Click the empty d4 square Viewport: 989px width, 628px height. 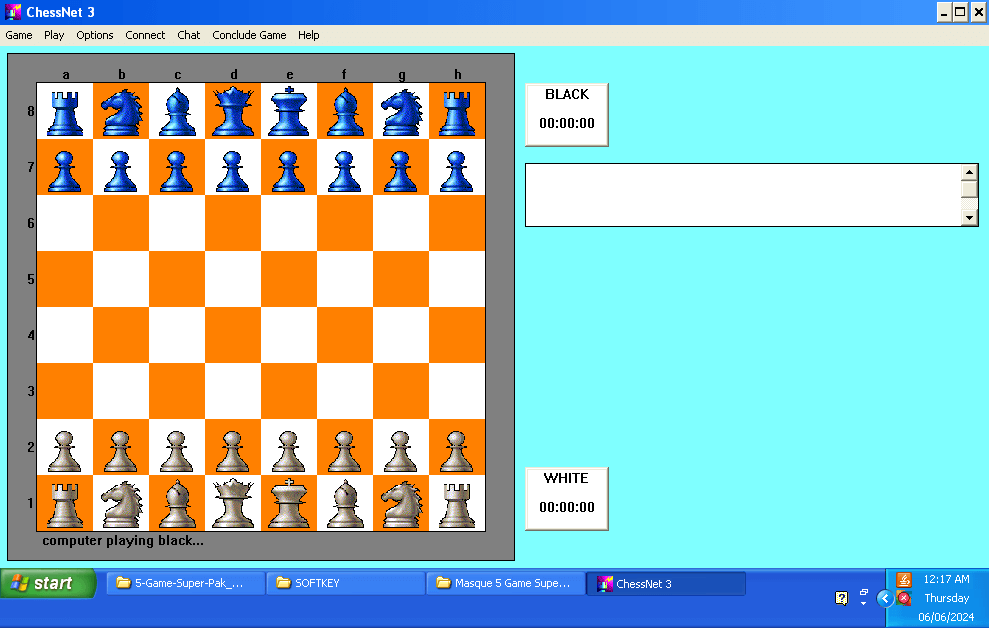click(233, 335)
